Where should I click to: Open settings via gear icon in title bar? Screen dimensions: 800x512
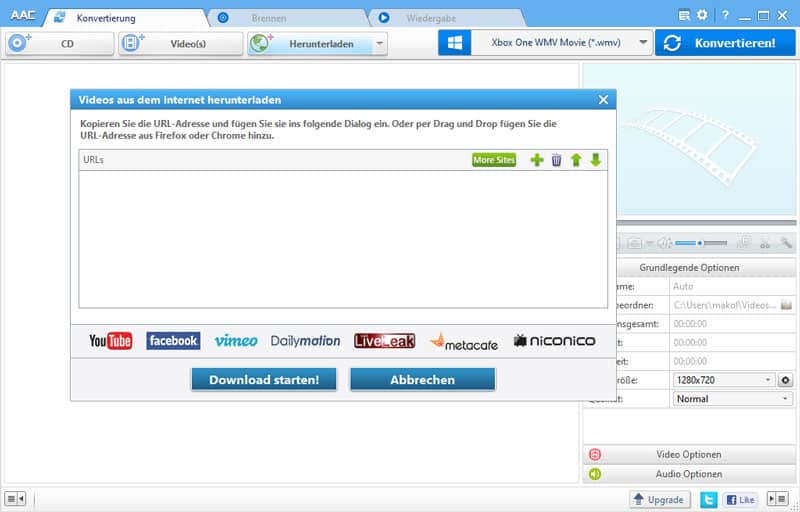702,15
